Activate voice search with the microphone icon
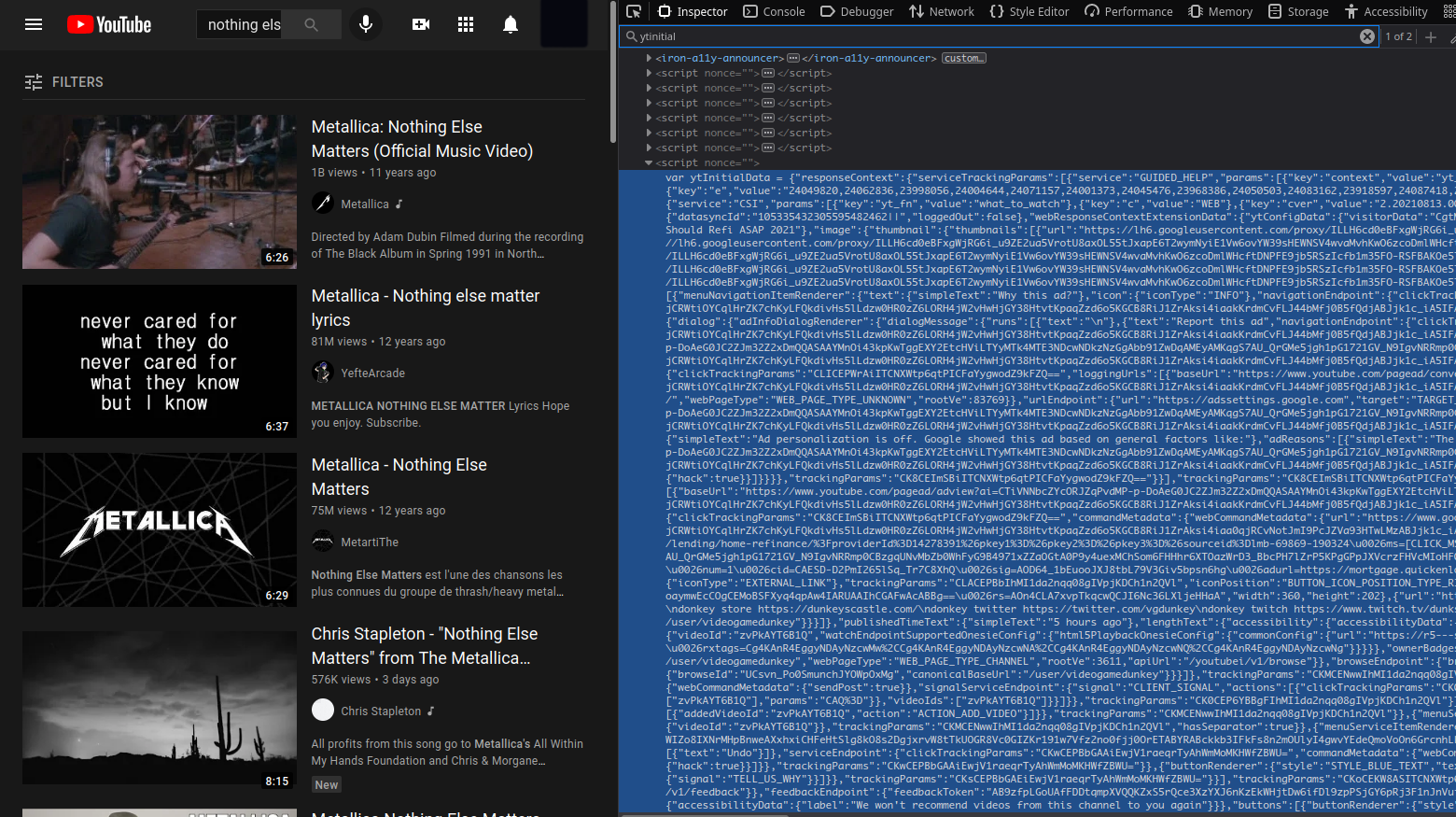Screen dimensions: 1456x817 pyautogui.click(x=366, y=24)
